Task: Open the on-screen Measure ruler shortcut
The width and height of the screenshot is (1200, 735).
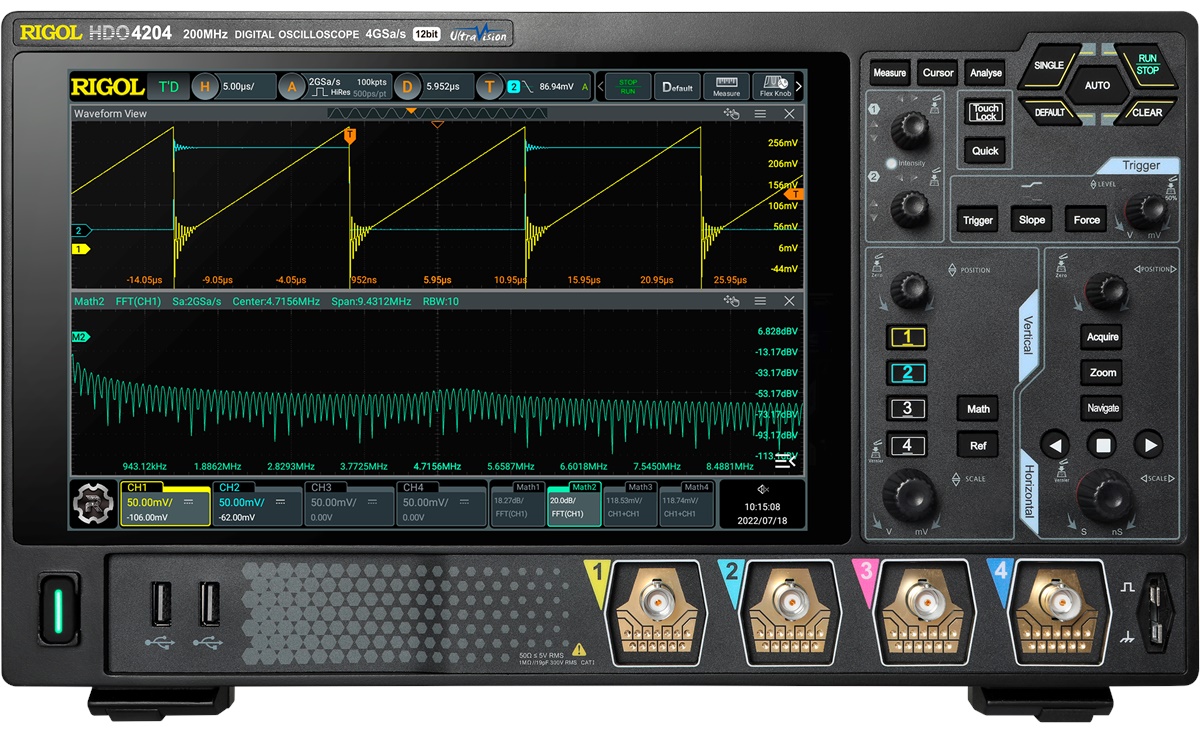Action: (726, 87)
